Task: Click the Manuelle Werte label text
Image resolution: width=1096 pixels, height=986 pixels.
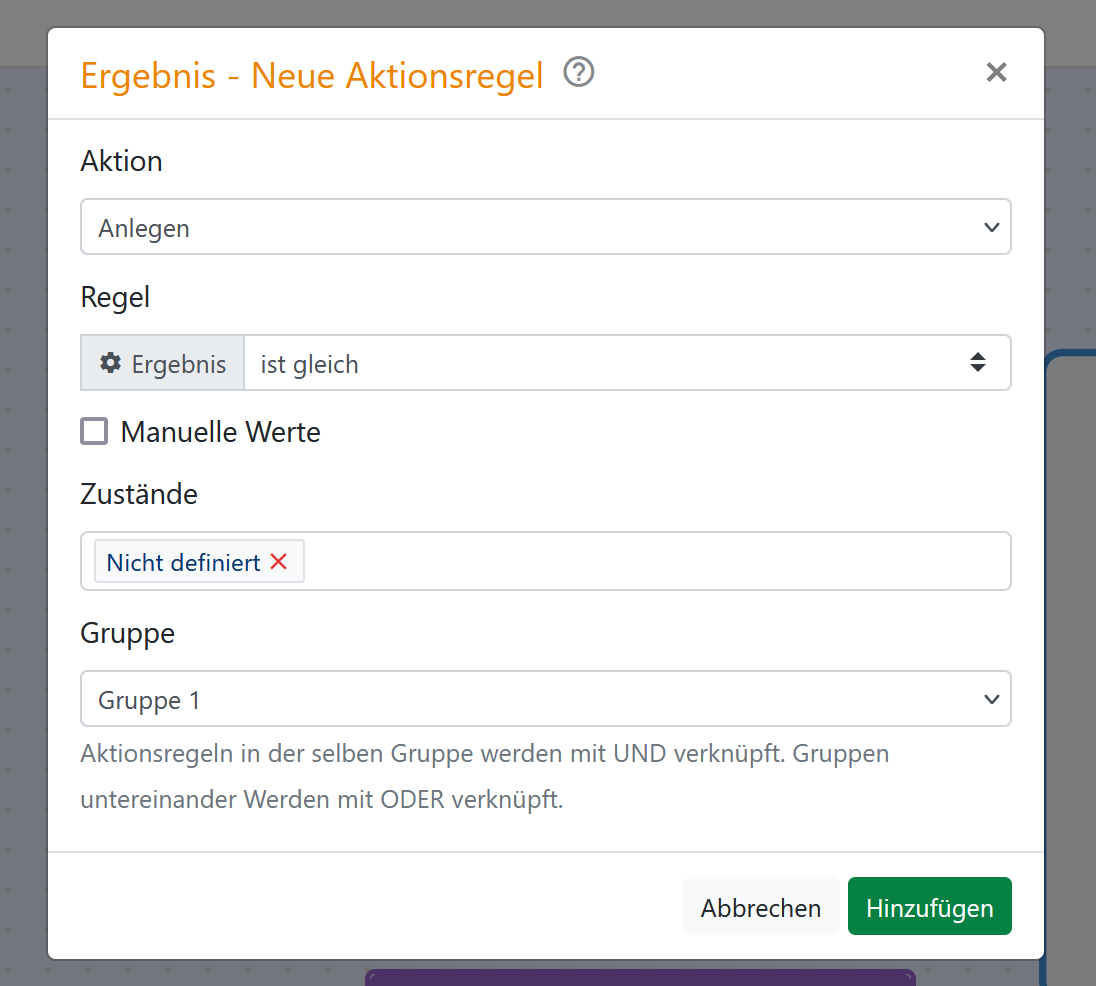Action: [220, 432]
